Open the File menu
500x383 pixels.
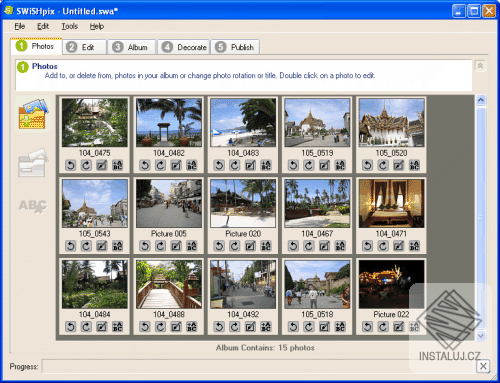coord(20,26)
